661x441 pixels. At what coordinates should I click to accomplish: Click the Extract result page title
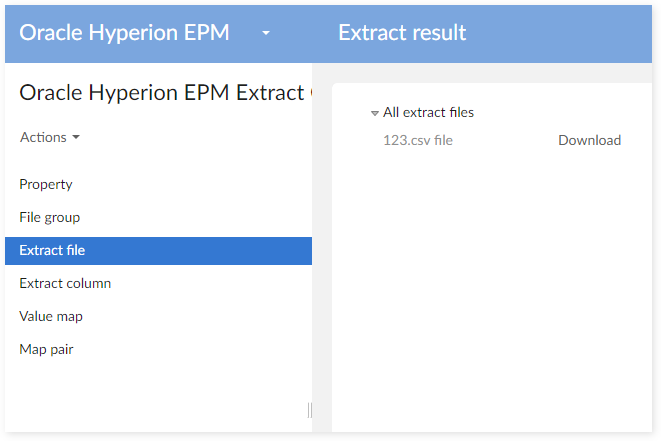click(402, 32)
